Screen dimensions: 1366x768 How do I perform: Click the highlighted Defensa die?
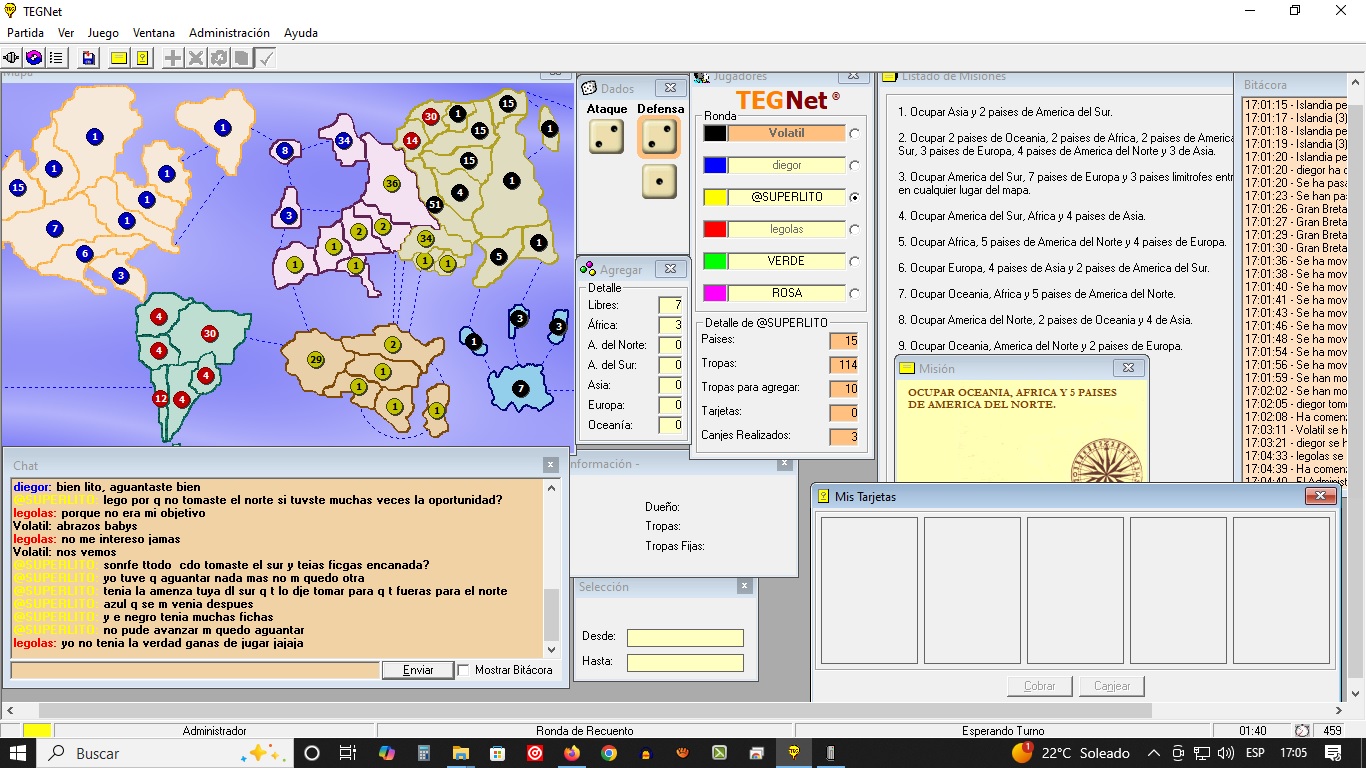pyautogui.click(x=658, y=137)
